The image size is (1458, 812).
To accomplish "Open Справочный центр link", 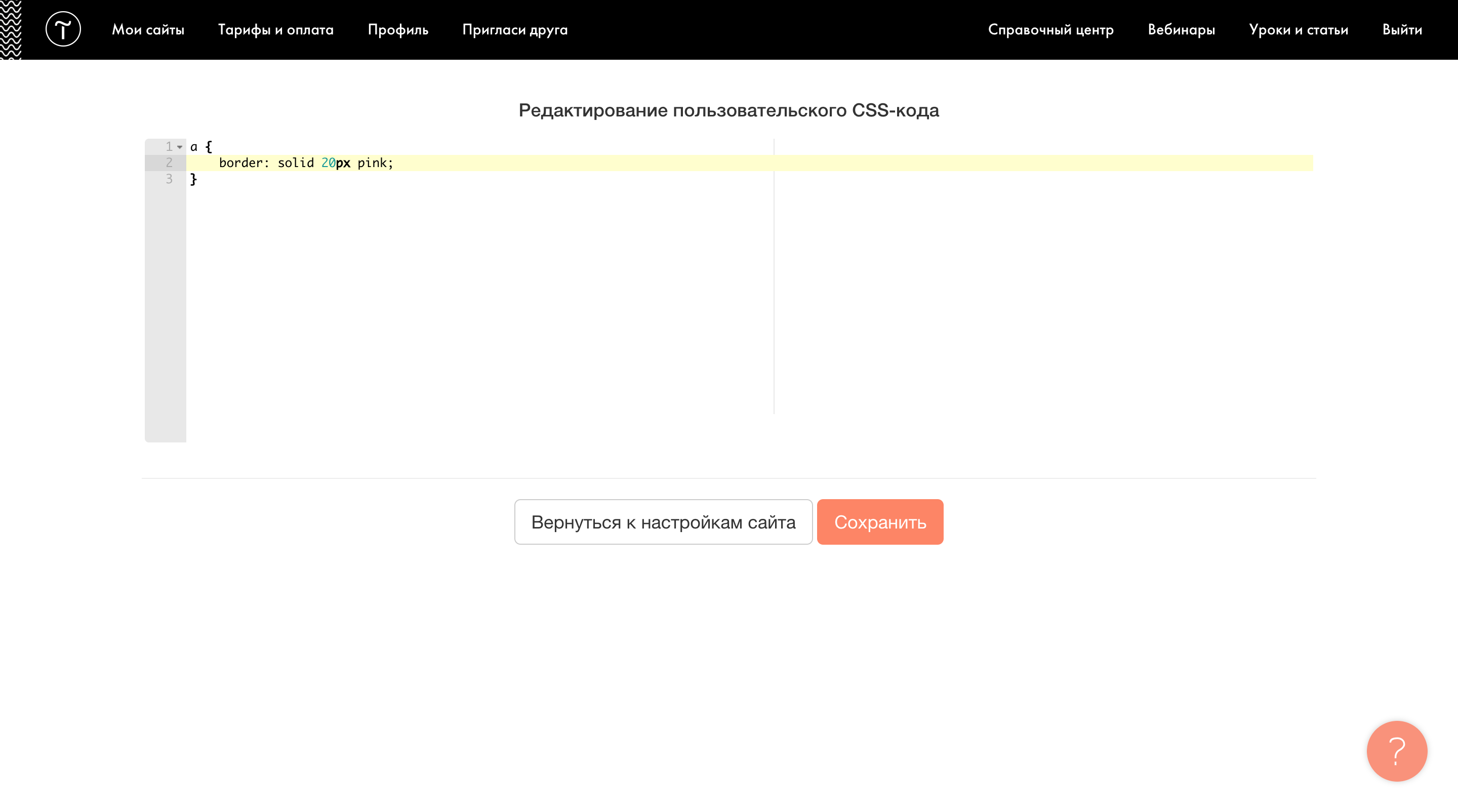I will click(x=1050, y=30).
